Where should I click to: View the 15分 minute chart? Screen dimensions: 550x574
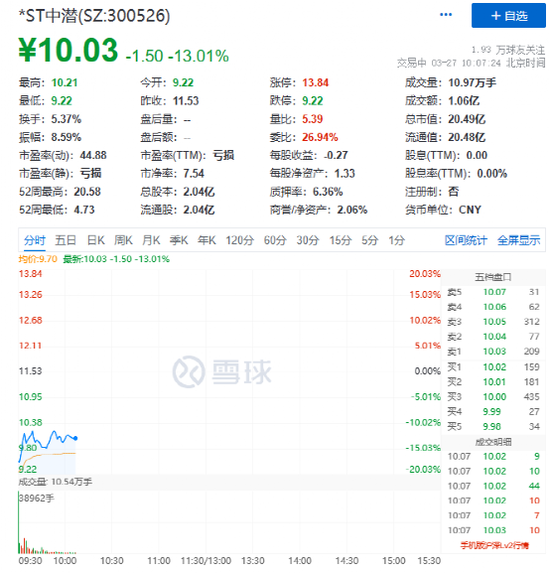pyautogui.click(x=340, y=241)
